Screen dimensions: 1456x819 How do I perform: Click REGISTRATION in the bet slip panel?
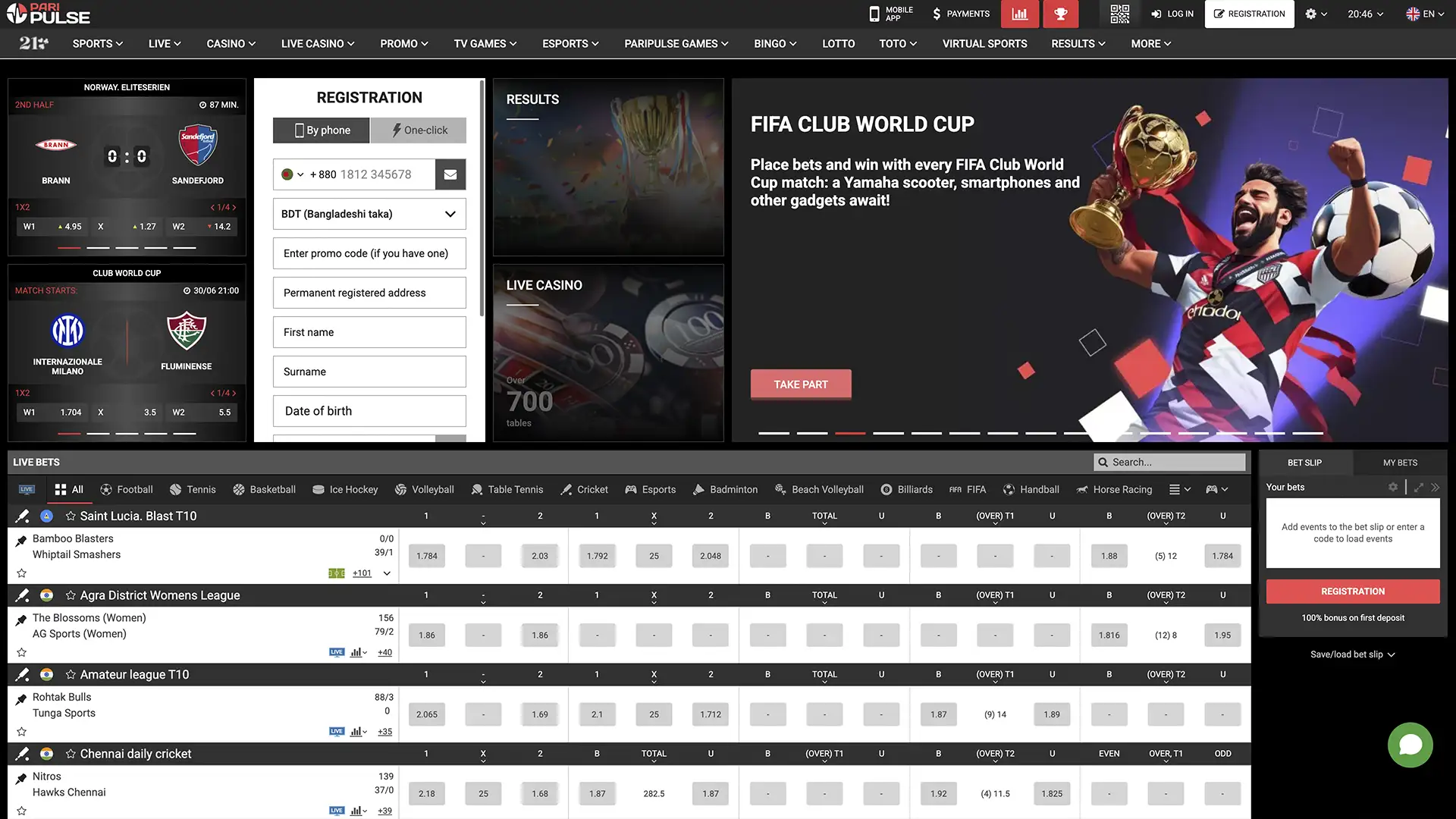(x=1352, y=591)
